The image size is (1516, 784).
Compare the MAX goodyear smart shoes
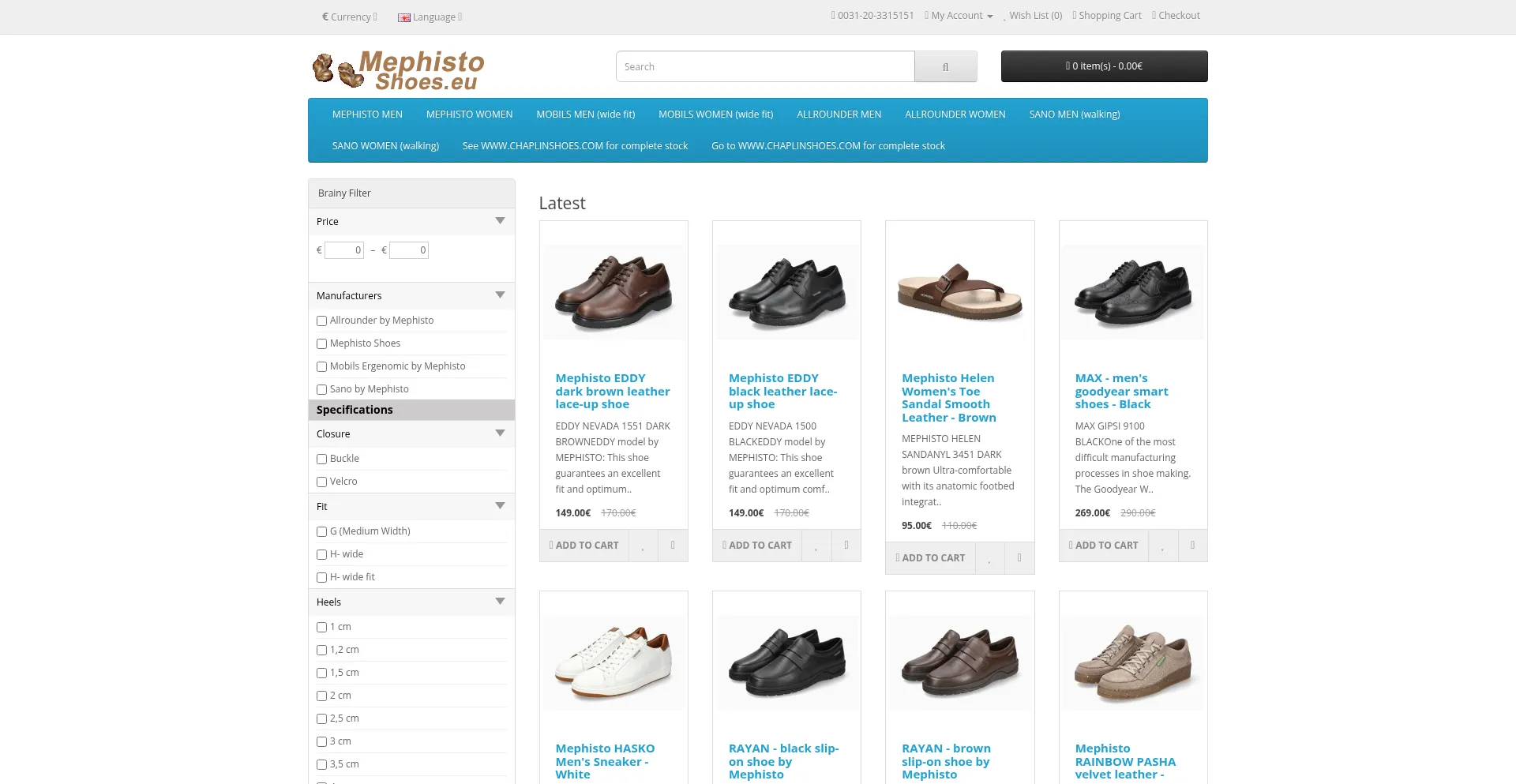pyautogui.click(x=1192, y=546)
